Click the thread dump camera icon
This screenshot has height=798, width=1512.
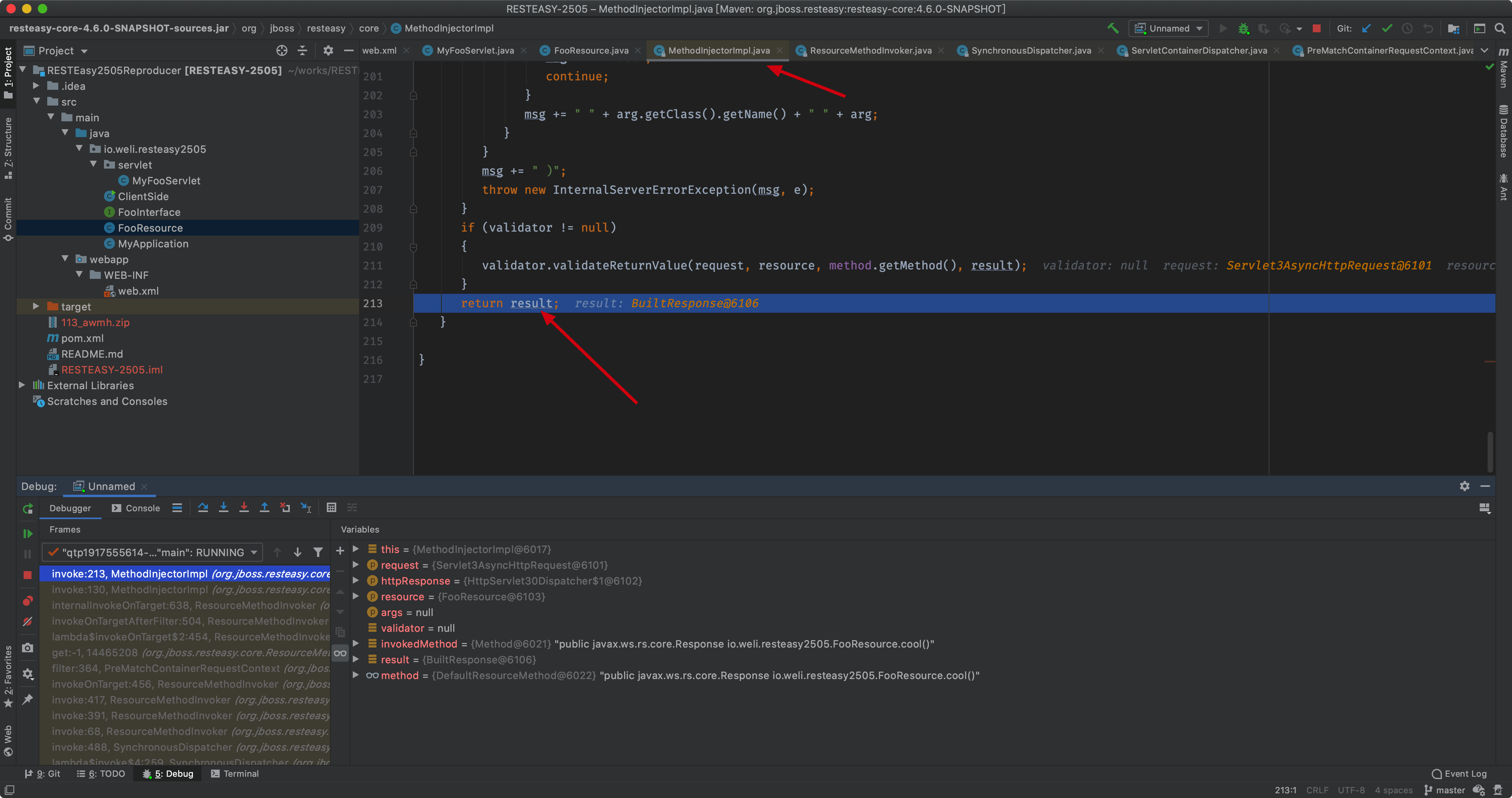pos(28,648)
